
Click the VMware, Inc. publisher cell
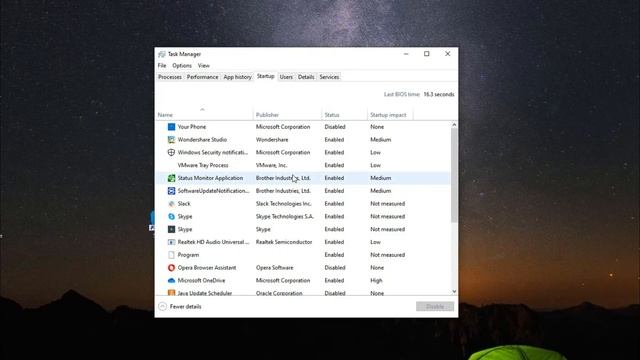coord(271,165)
